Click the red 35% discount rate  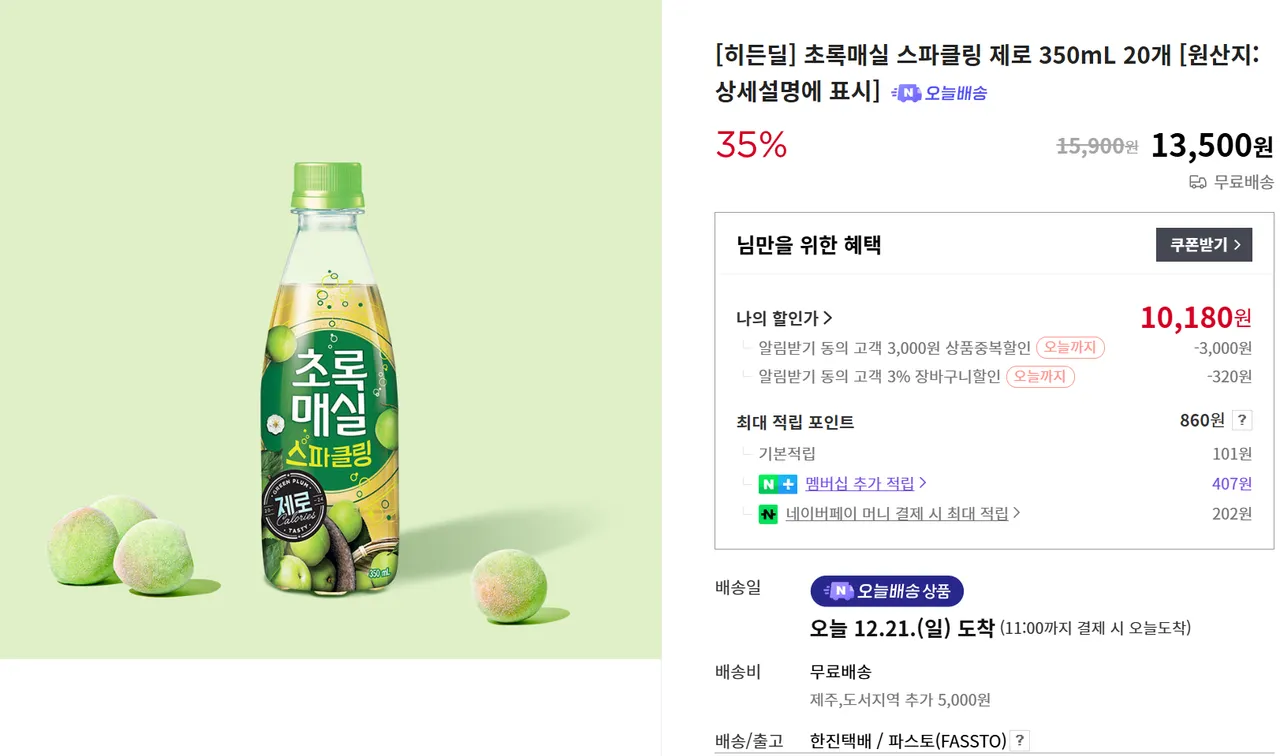tap(751, 146)
